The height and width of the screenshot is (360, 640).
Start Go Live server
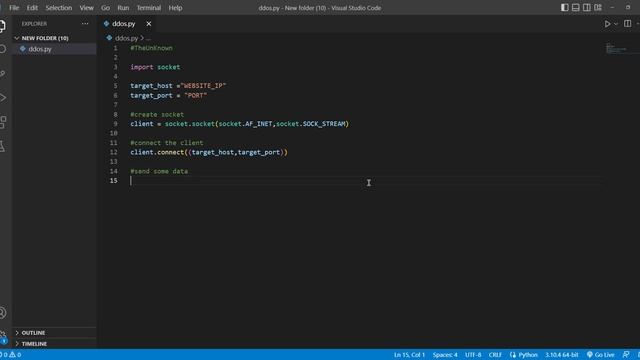click(600, 355)
